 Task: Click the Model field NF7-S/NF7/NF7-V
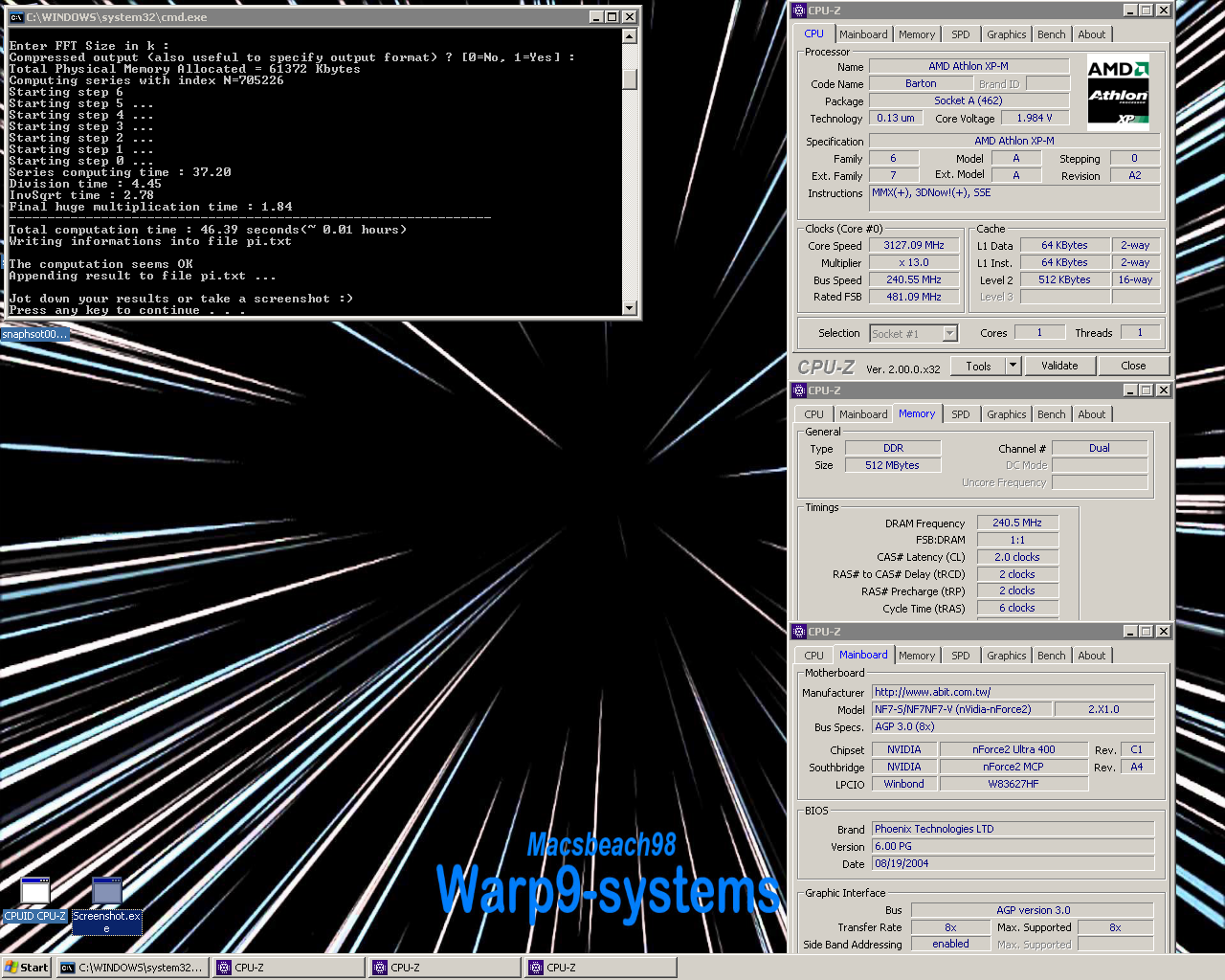(x=962, y=709)
